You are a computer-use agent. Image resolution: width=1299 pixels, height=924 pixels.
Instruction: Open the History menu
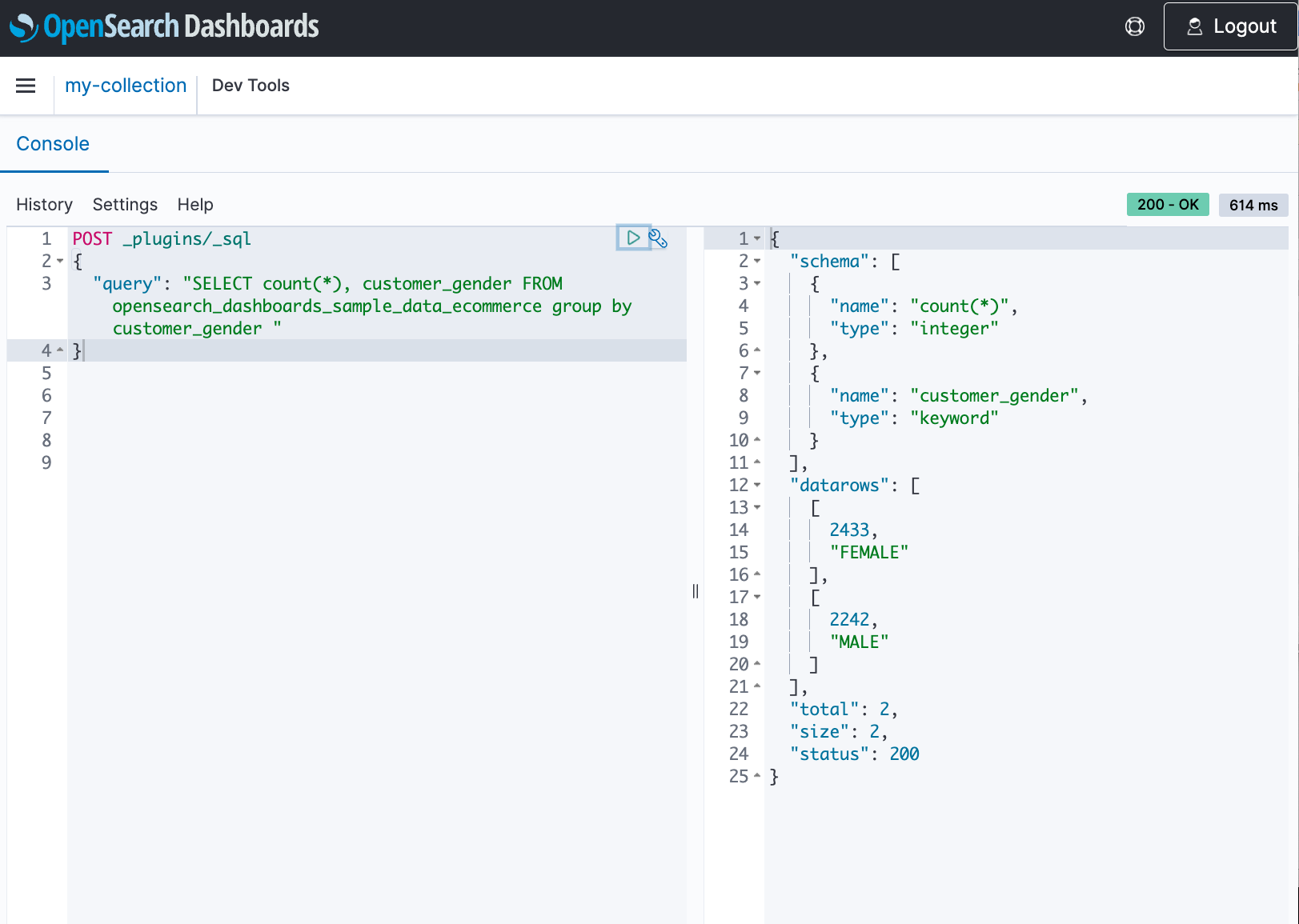[44, 205]
